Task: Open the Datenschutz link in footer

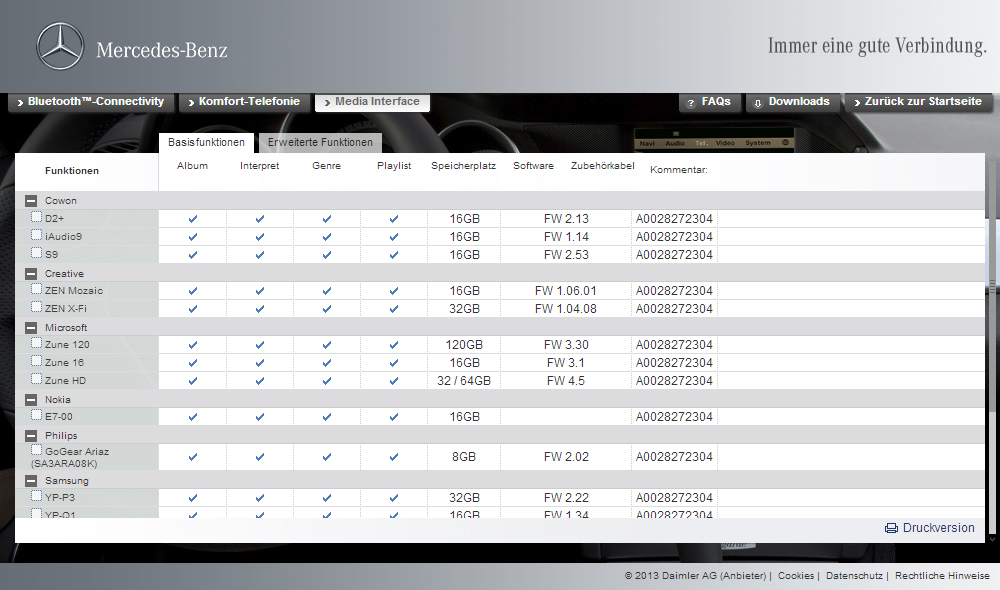Action: tap(853, 576)
